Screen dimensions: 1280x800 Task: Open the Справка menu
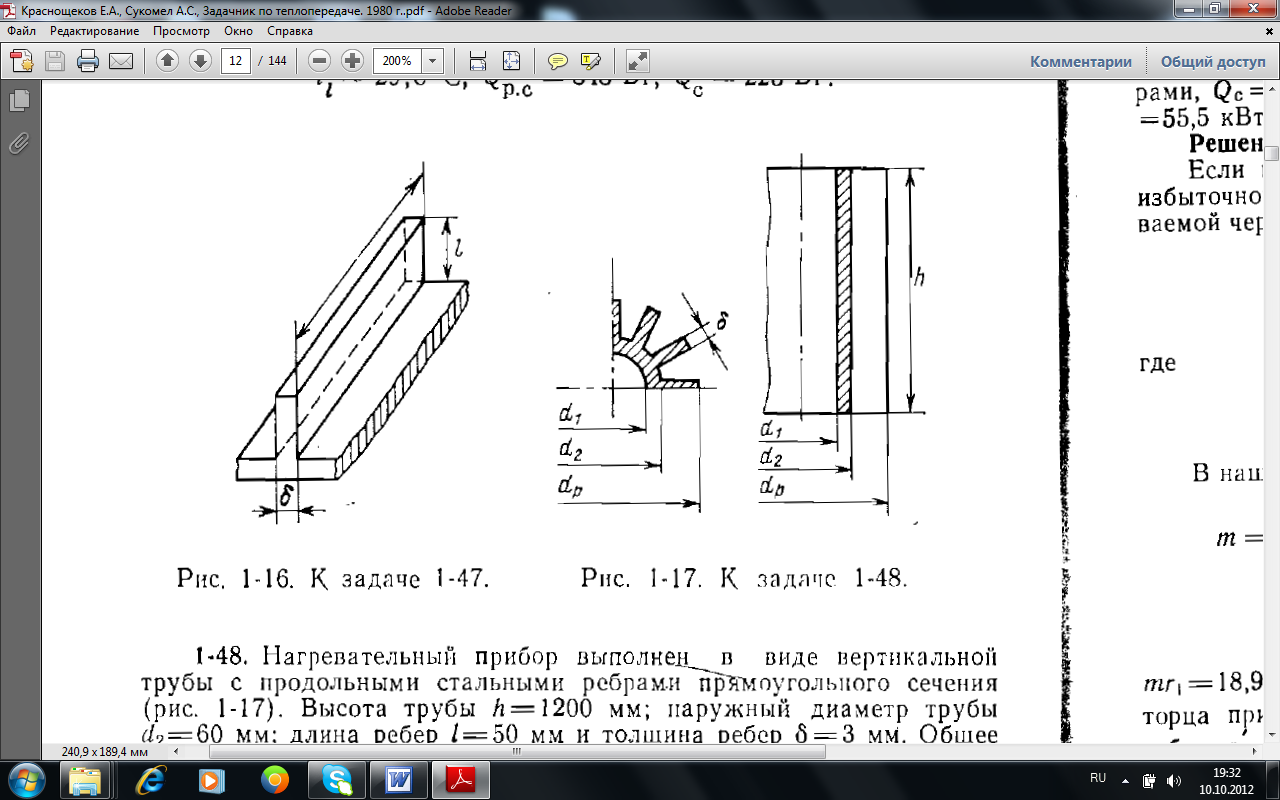[x=290, y=31]
